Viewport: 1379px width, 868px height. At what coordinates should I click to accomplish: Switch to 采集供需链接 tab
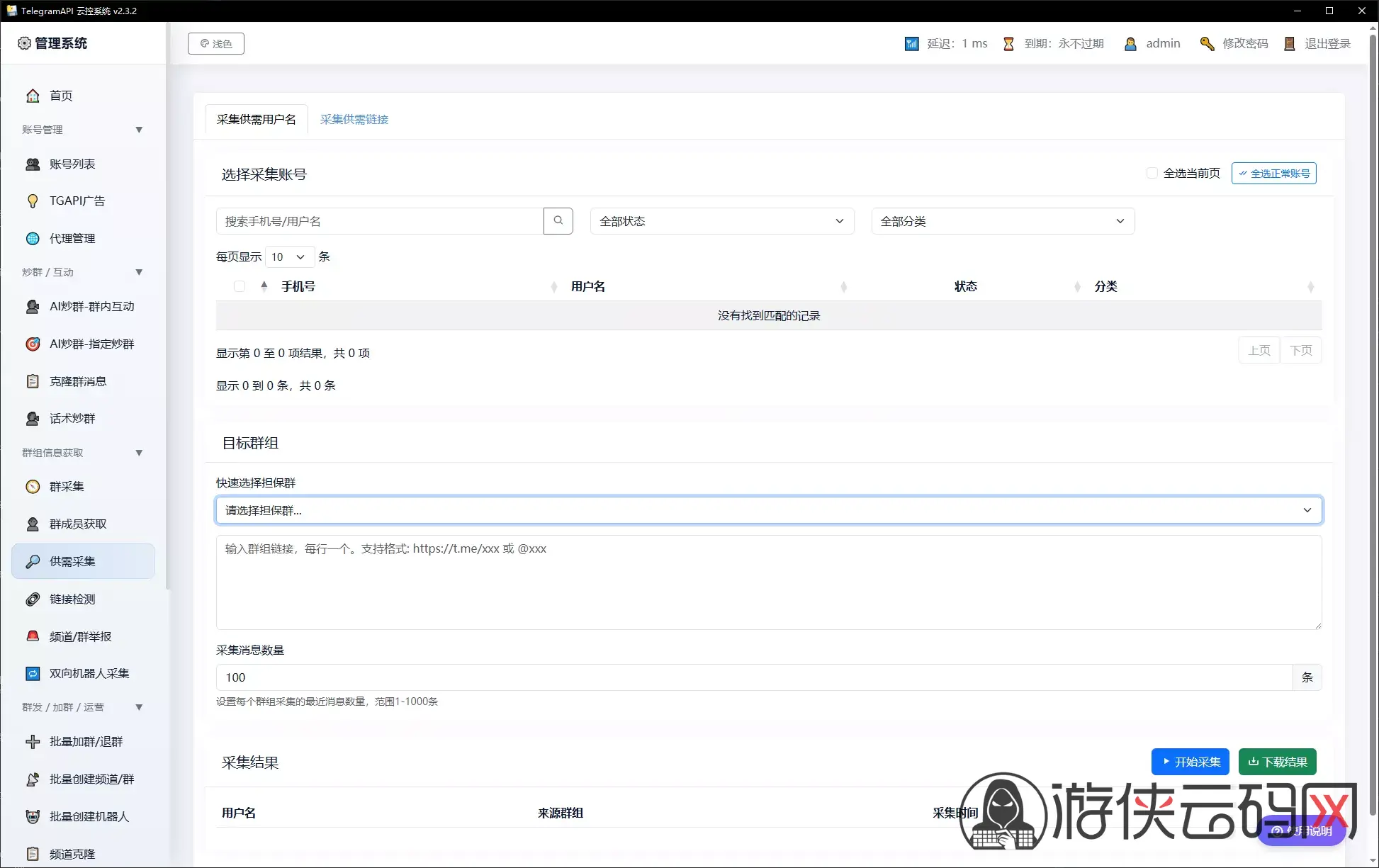(354, 119)
